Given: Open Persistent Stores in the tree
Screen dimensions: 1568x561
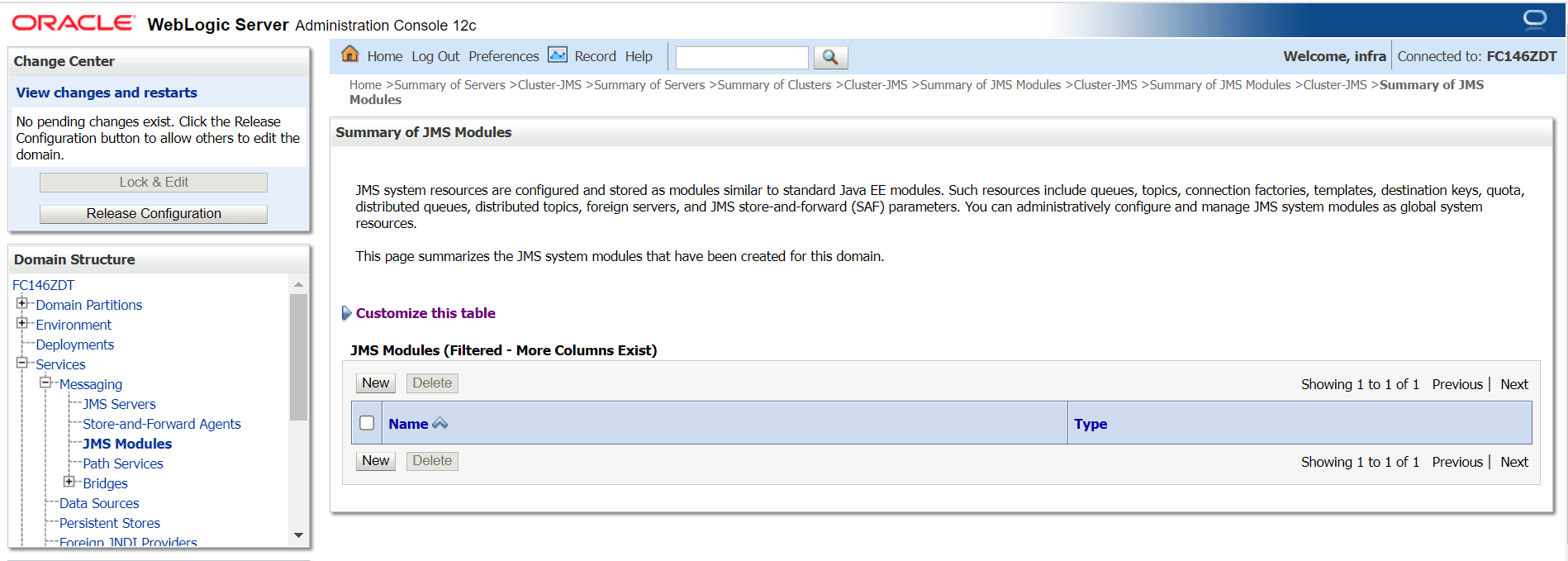Looking at the screenshot, I should point(110,523).
